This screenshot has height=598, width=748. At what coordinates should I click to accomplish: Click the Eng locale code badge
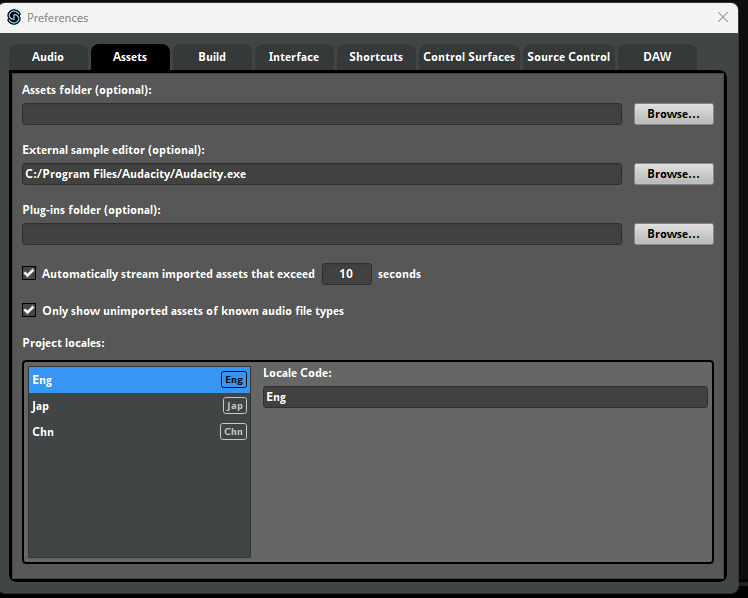[x=234, y=380]
